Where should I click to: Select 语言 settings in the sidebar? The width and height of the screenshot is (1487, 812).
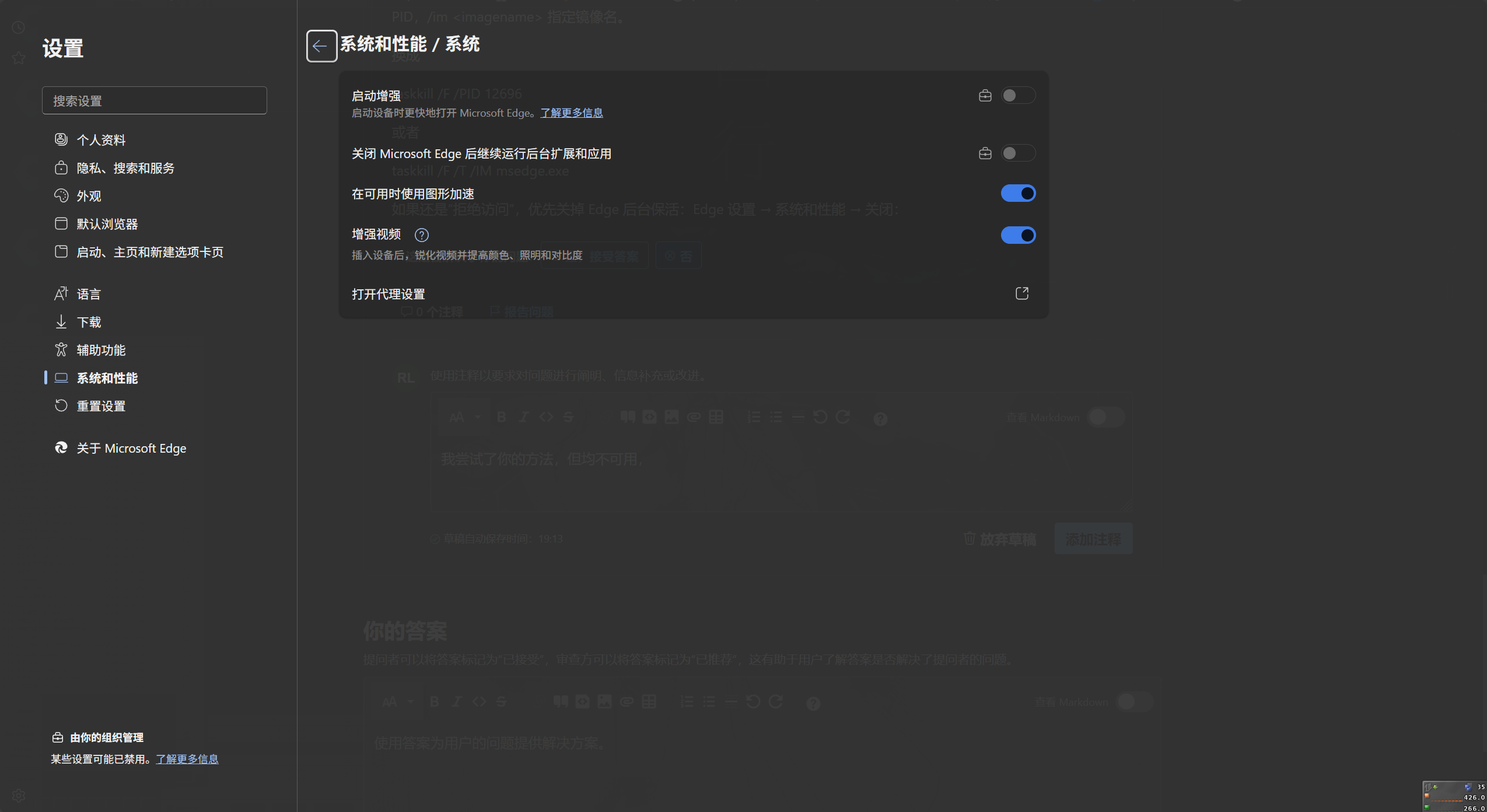(x=89, y=294)
